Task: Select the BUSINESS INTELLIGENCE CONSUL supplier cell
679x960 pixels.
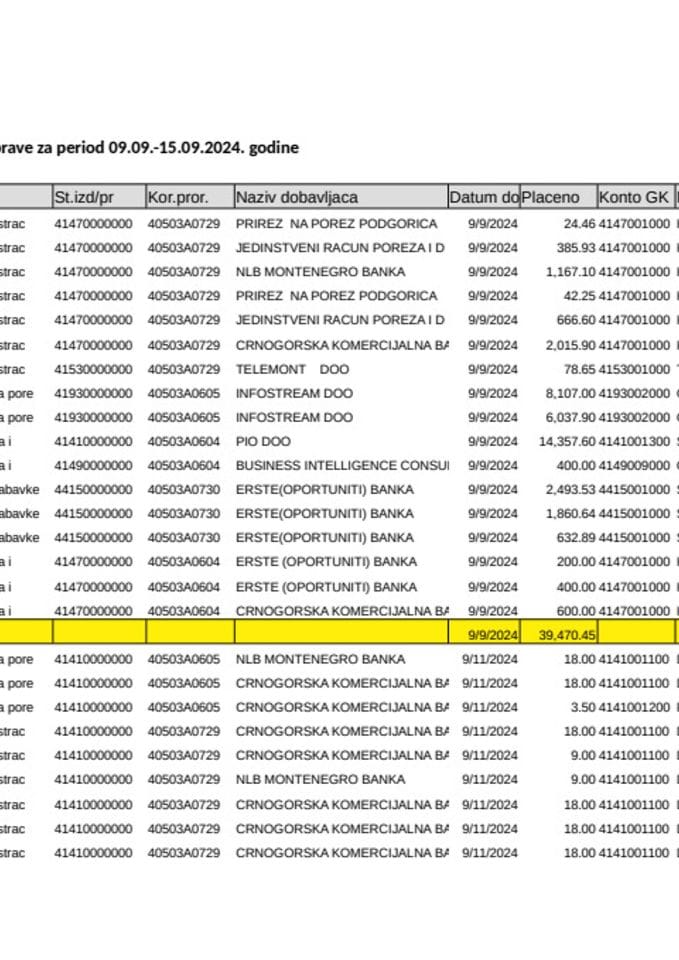Action: click(x=342, y=465)
